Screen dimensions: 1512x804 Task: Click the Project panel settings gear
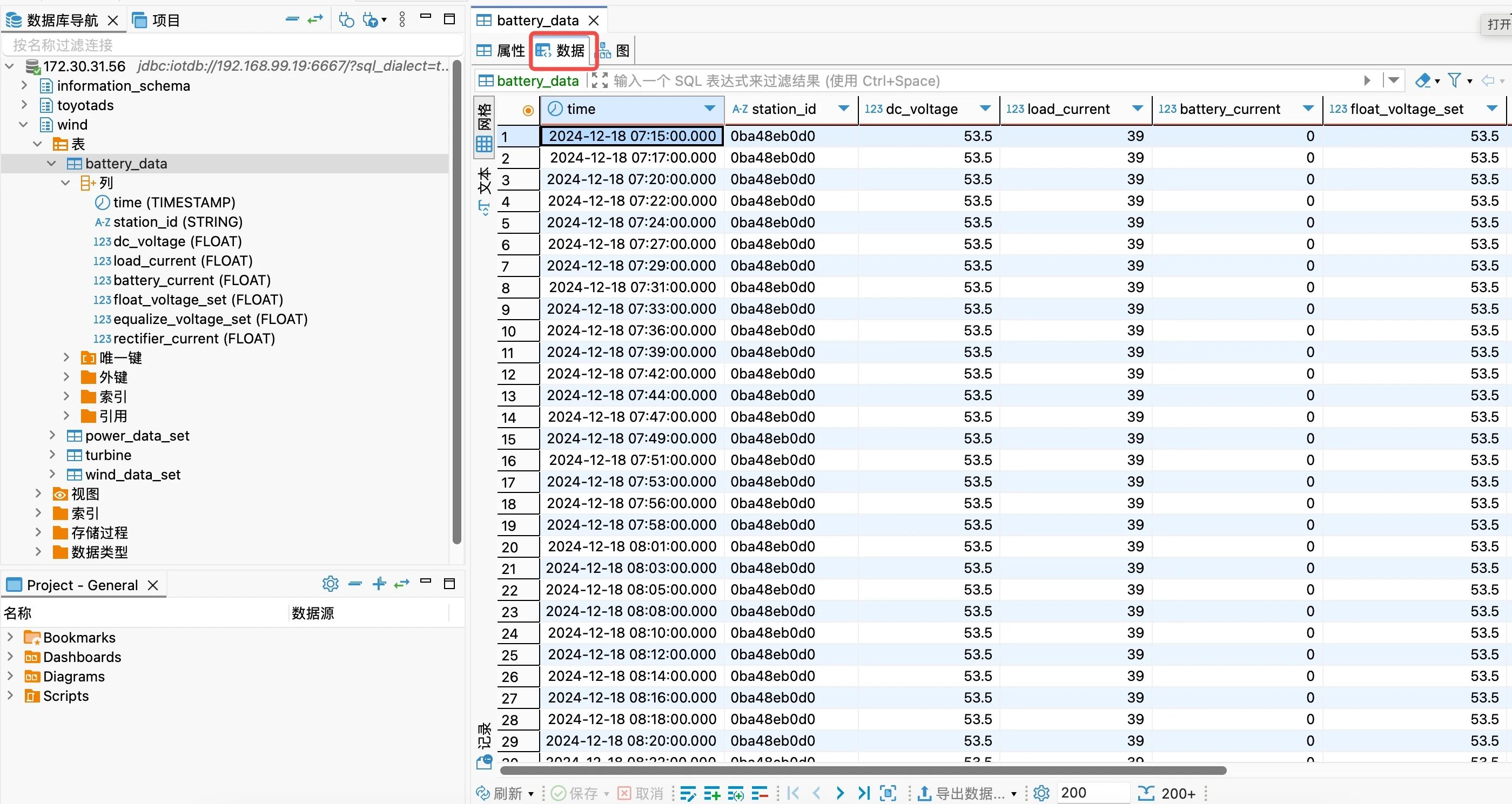tap(331, 584)
